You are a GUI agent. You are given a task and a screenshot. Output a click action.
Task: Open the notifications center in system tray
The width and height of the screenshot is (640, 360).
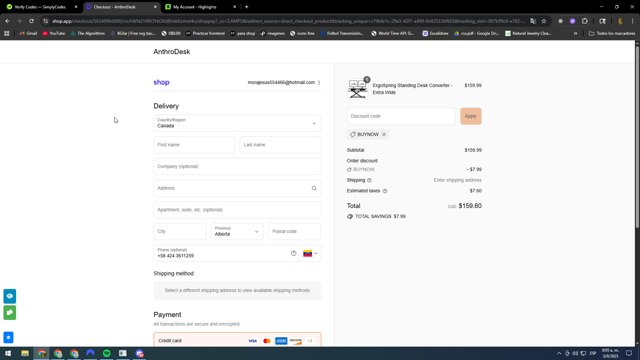[629, 353]
